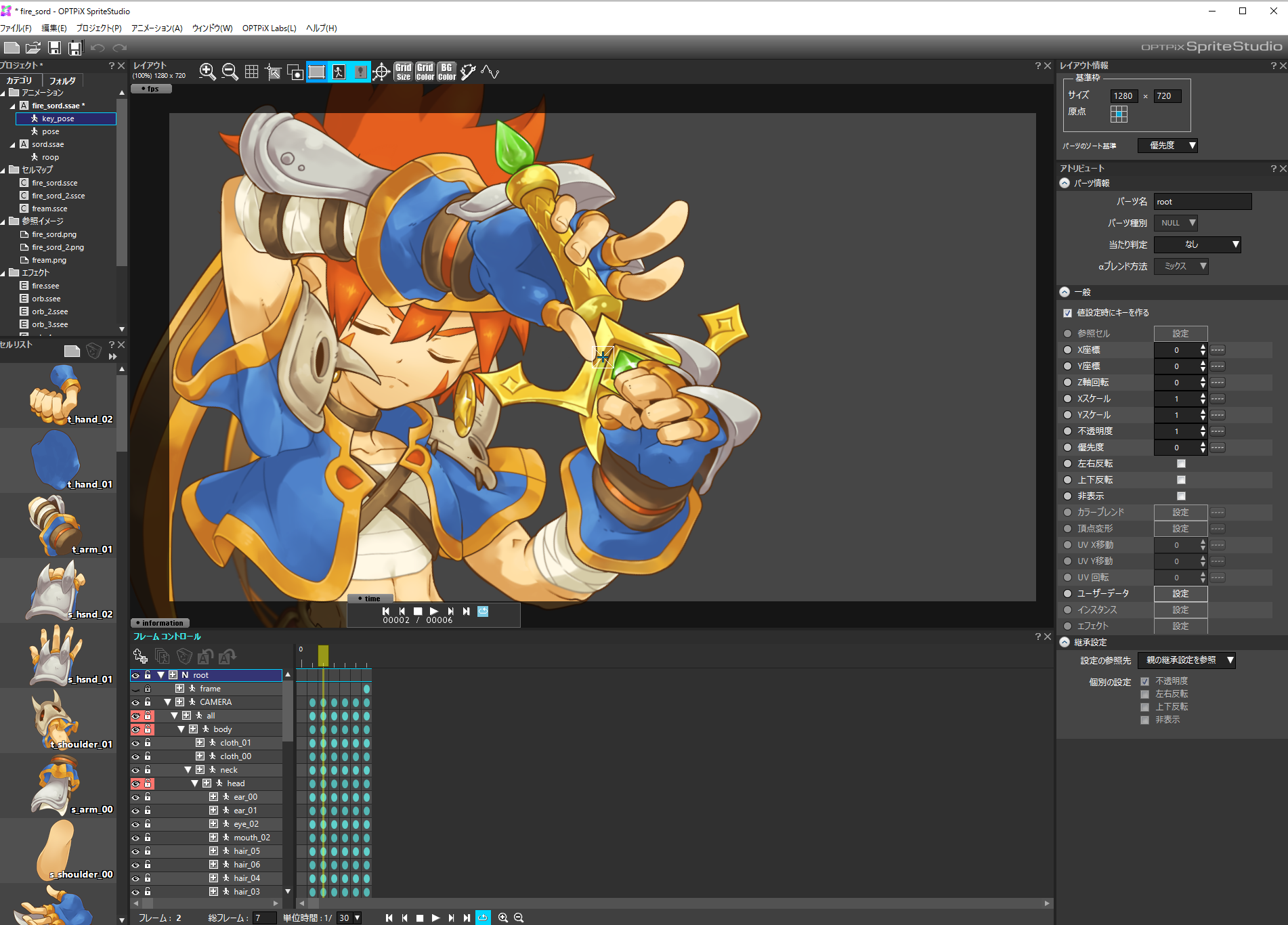Image resolution: width=1288 pixels, height=925 pixels.
Task: Toggle visibility eye of body part
Action: tap(135, 729)
